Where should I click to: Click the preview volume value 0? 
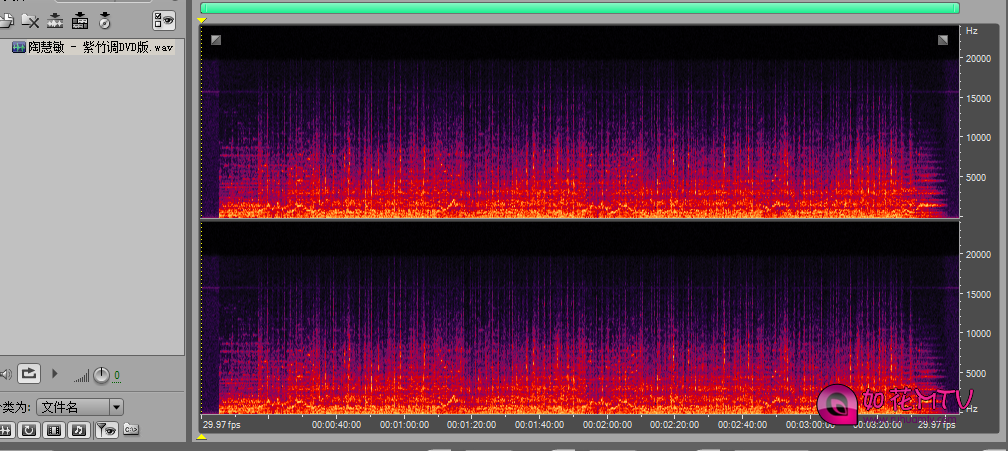117,375
